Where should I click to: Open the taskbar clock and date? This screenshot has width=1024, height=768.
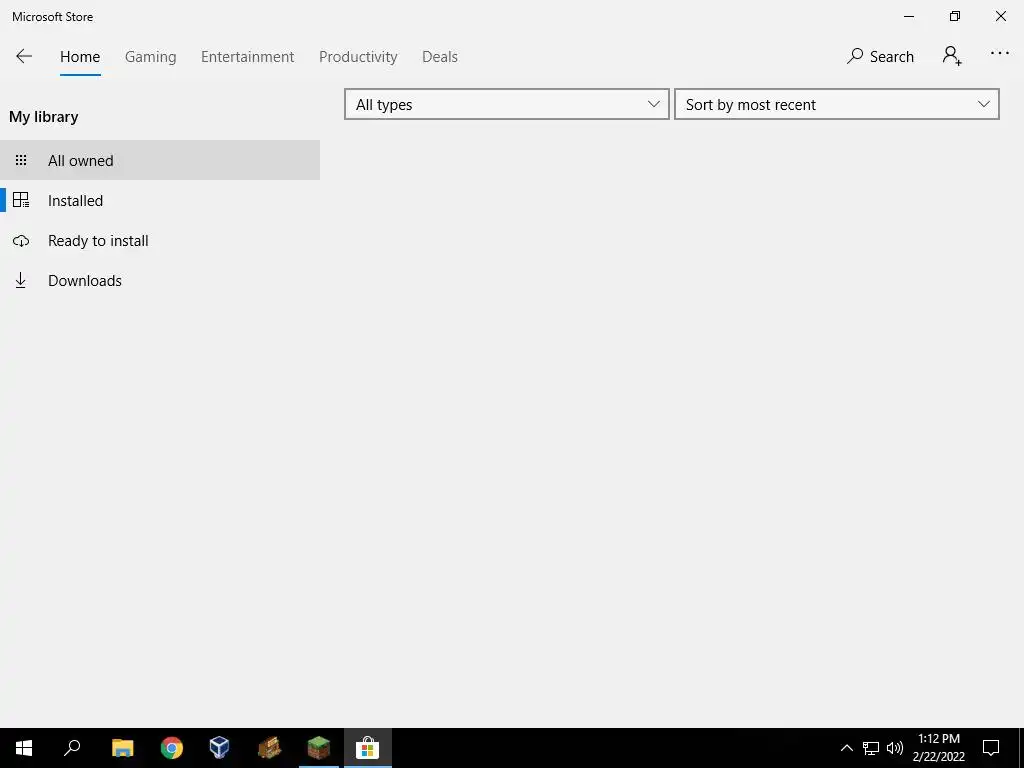point(938,748)
